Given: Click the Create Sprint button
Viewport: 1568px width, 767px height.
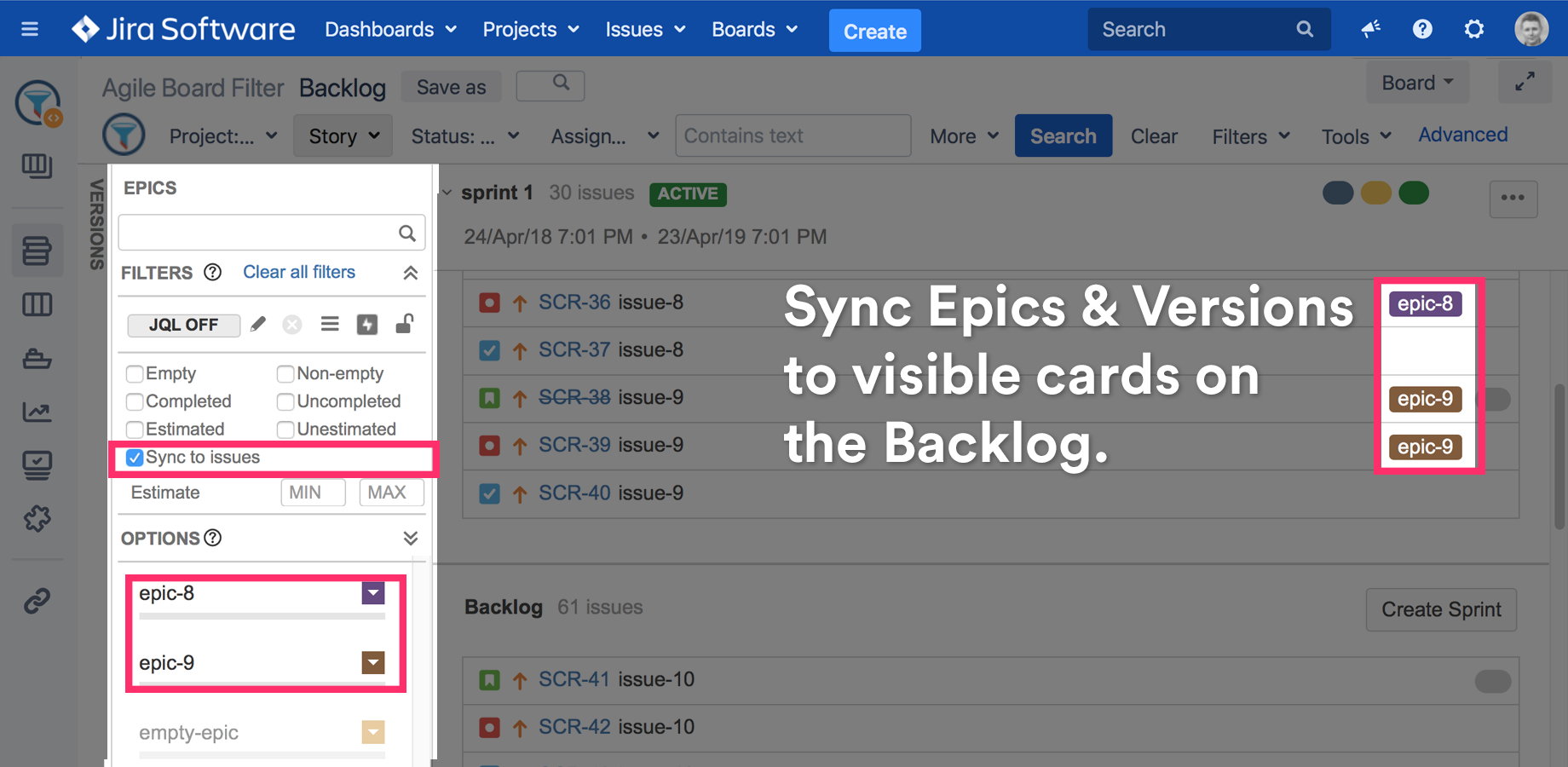Looking at the screenshot, I should (x=1441, y=610).
